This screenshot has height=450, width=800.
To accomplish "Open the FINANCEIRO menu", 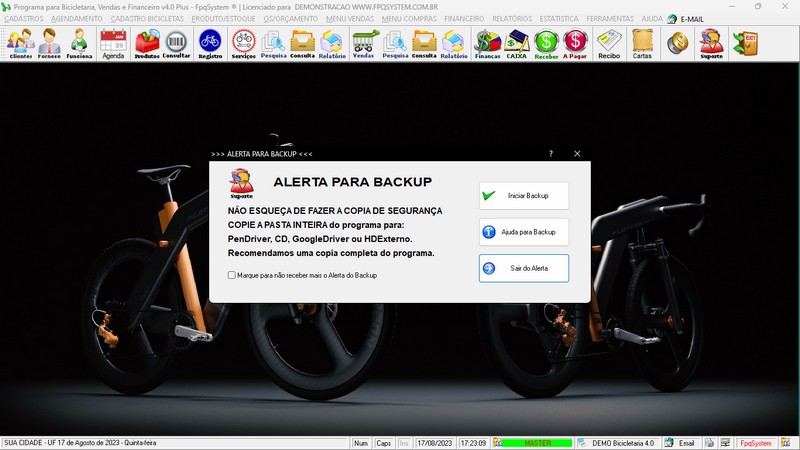I will click(464, 18).
